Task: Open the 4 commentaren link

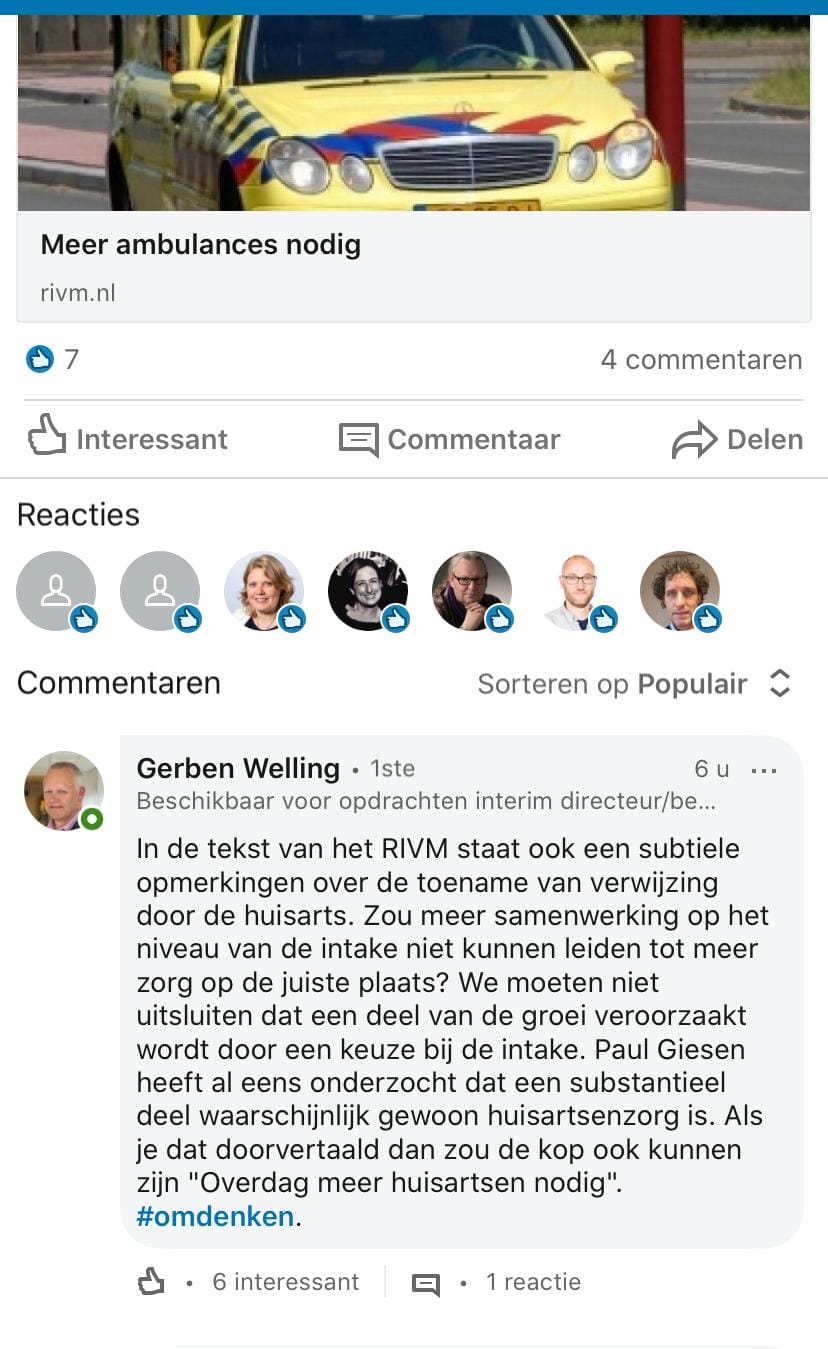Action: (701, 360)
